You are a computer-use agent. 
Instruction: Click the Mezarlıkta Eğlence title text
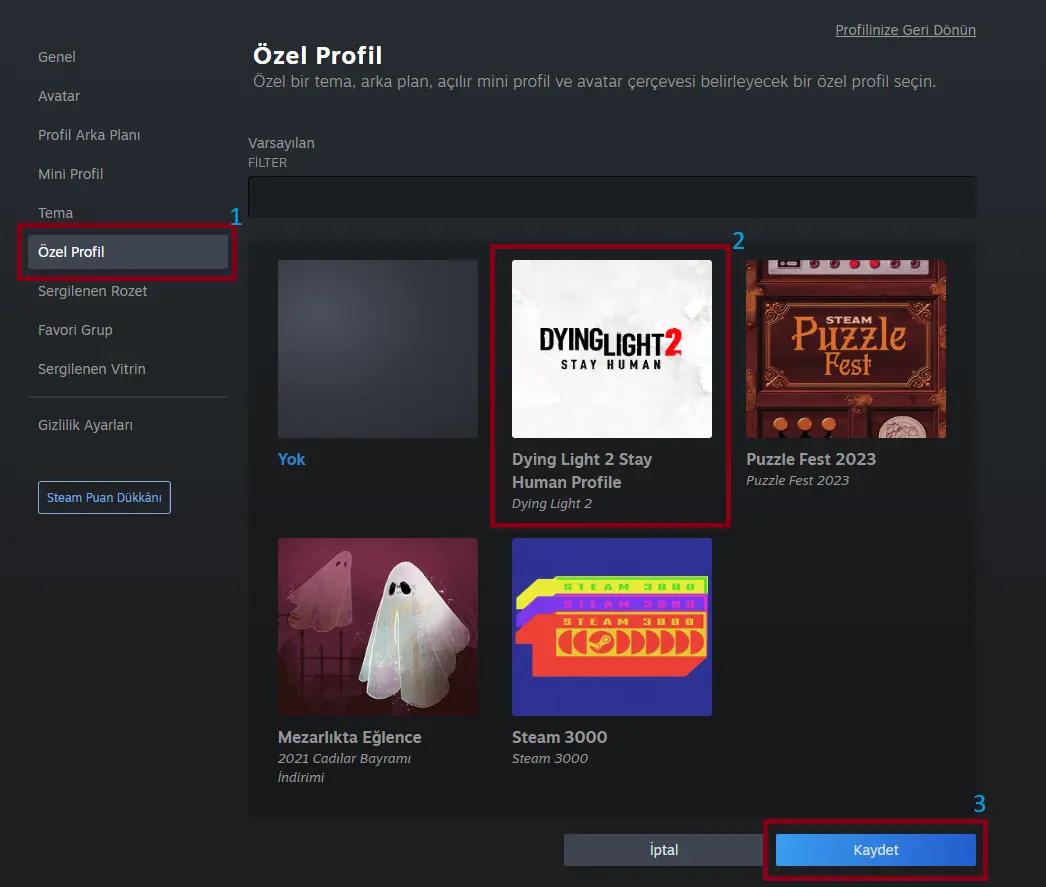350,738
